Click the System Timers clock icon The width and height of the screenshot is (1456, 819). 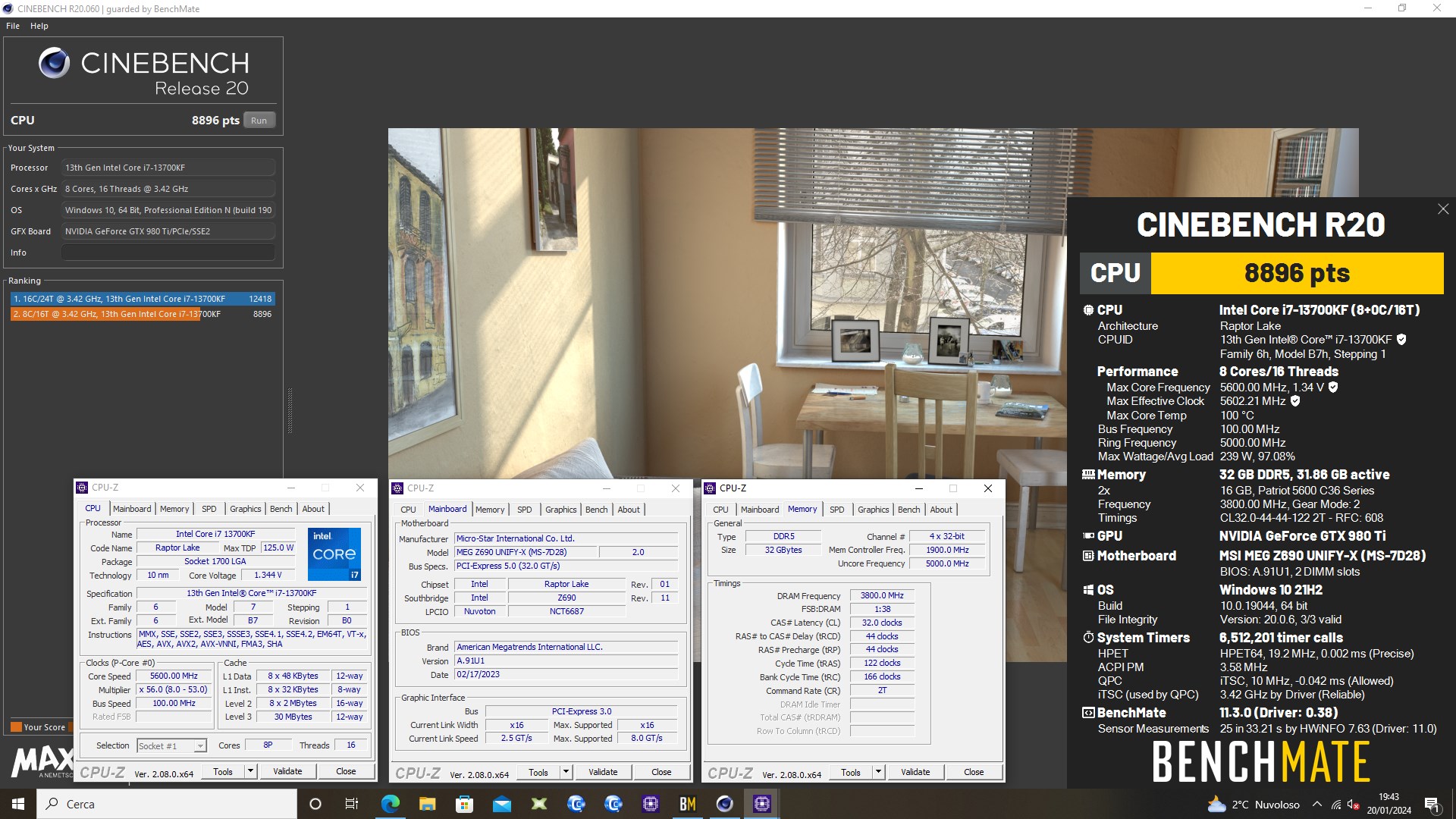click(1088, 638)
